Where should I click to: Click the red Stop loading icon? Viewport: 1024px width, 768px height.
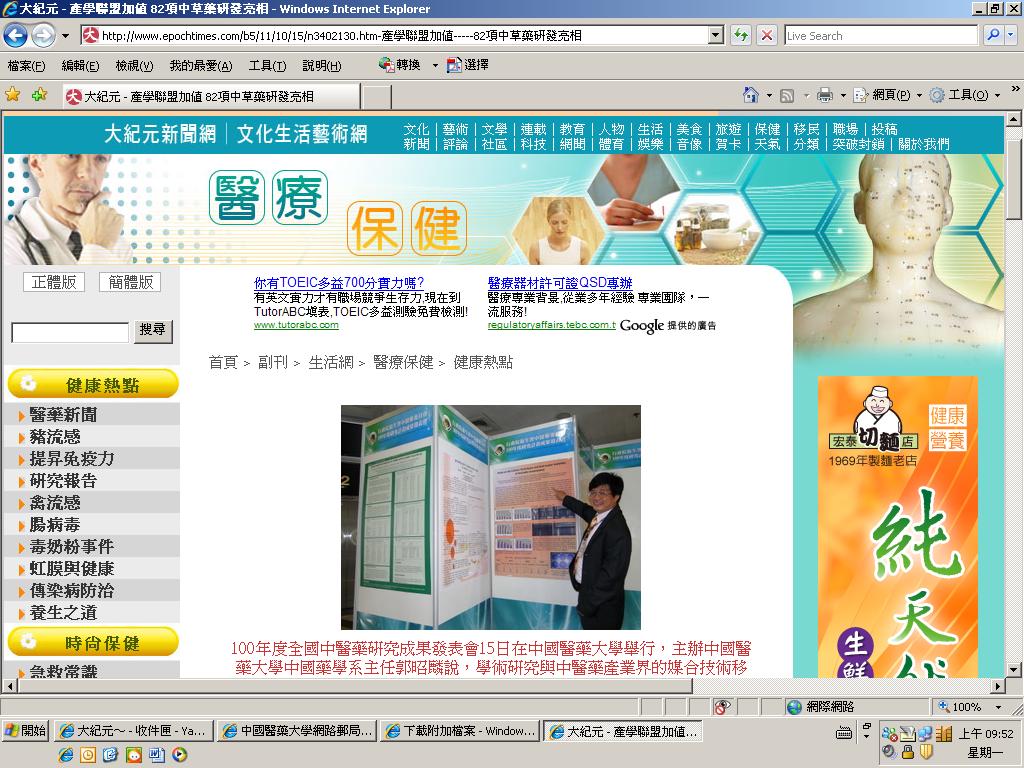tap(767, 35)
